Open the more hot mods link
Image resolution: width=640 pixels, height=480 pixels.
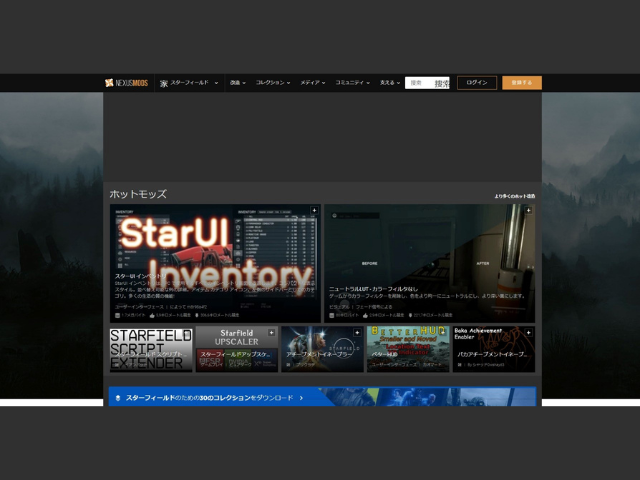coord(514,196)
